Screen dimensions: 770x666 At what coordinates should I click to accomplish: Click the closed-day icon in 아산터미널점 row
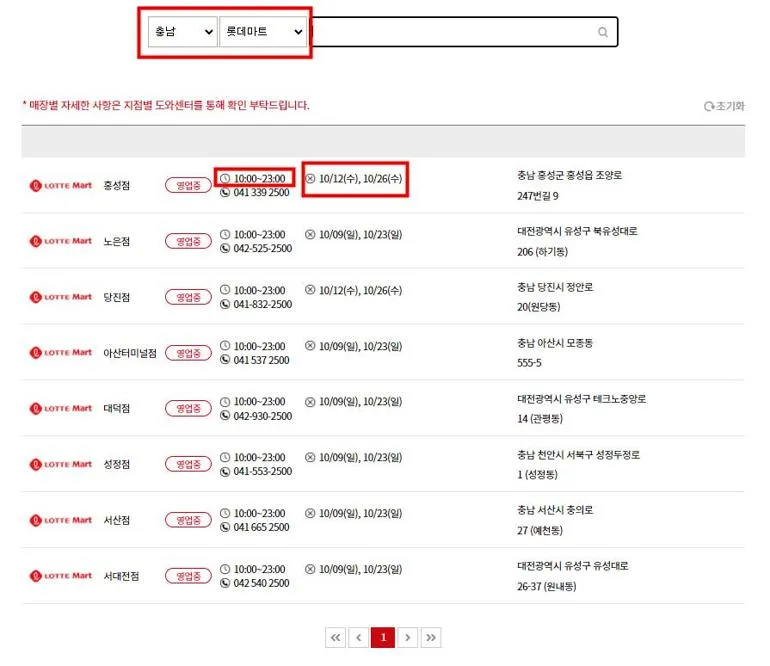(310, 346)
